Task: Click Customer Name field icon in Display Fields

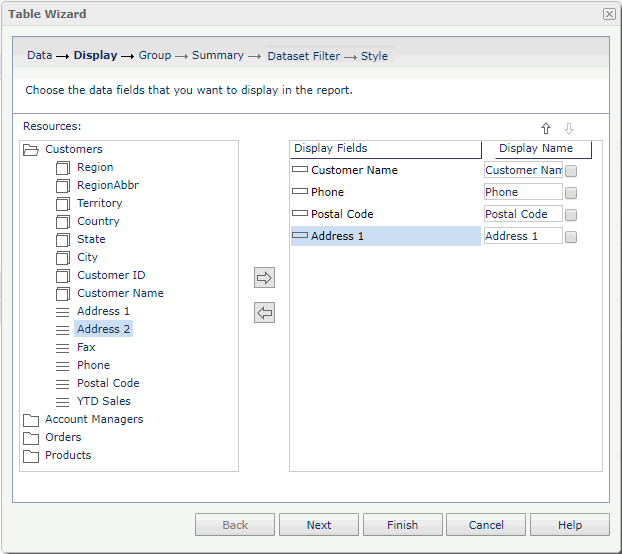Action: (x=300, y=169)
